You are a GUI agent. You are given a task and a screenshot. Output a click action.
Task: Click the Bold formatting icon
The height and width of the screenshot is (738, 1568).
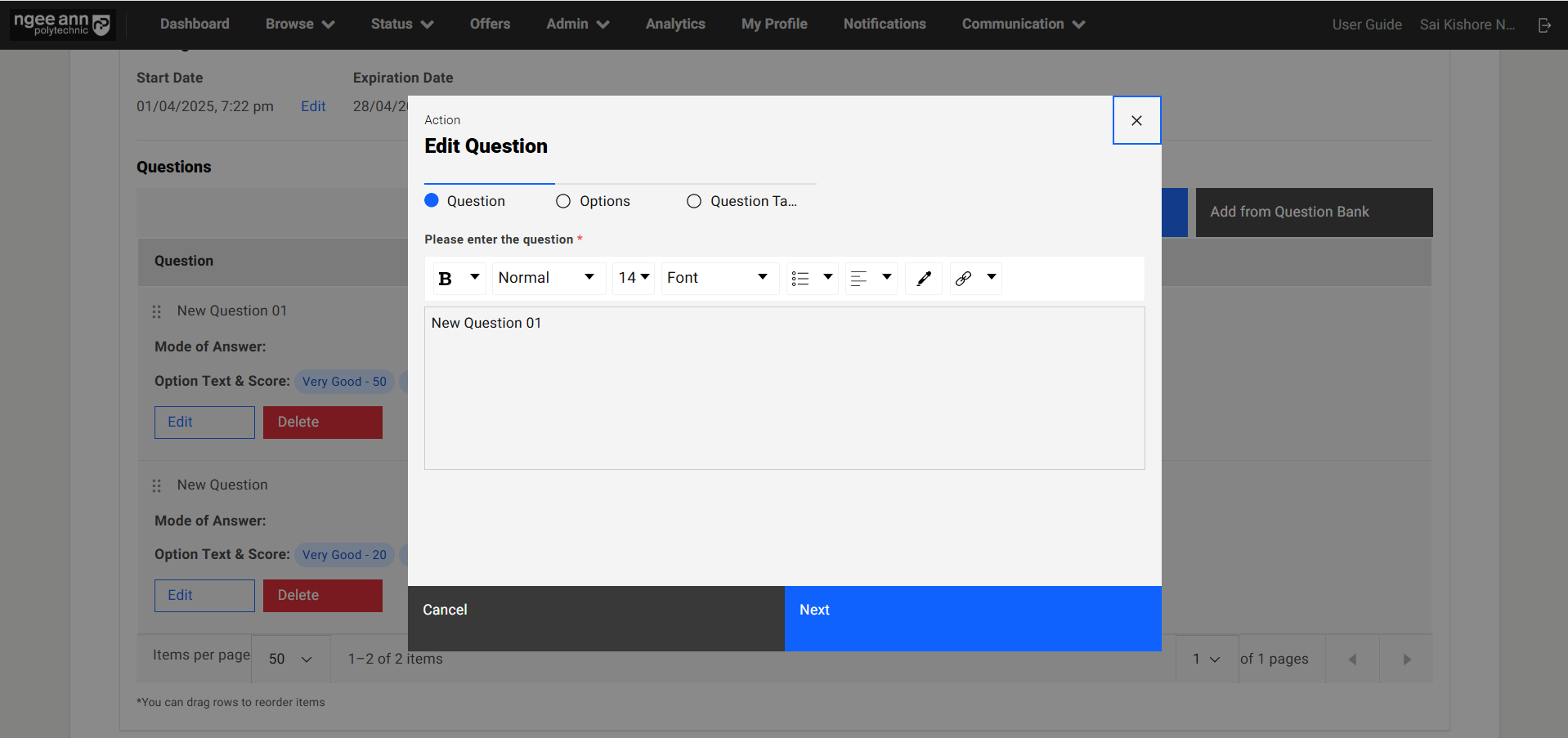pos(446,279)
